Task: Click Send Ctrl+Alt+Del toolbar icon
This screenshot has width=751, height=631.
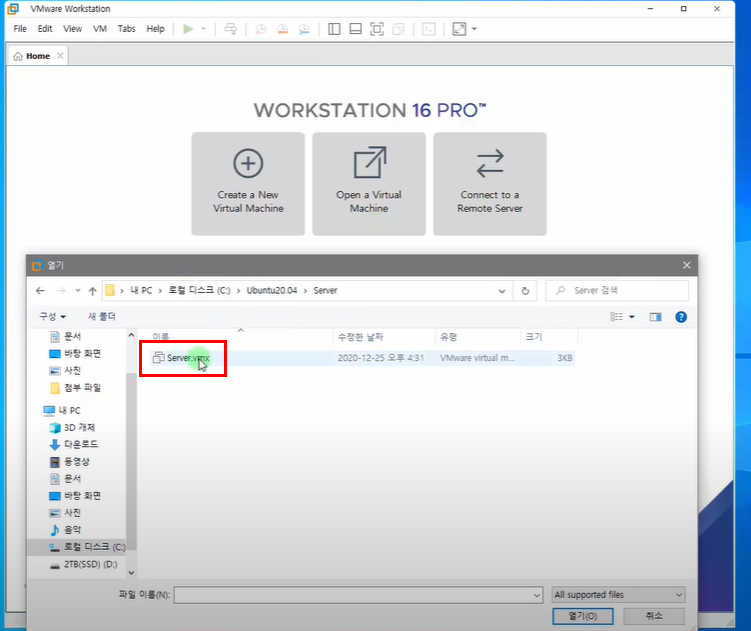Action: click(230, 29)
